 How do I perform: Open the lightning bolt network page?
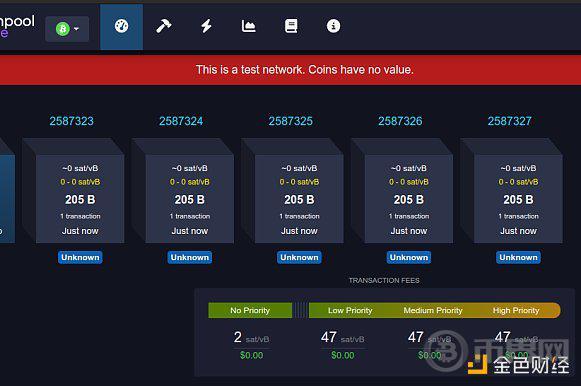206,26
